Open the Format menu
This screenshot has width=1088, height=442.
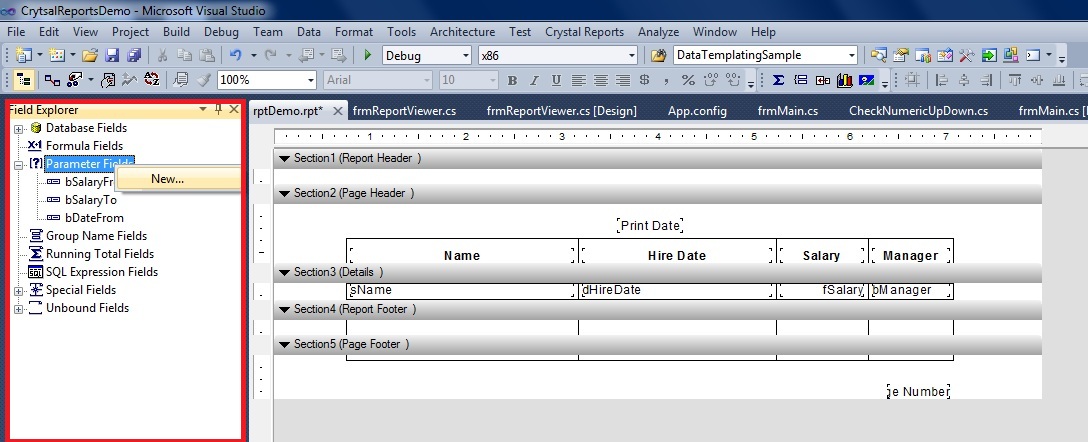354,32
